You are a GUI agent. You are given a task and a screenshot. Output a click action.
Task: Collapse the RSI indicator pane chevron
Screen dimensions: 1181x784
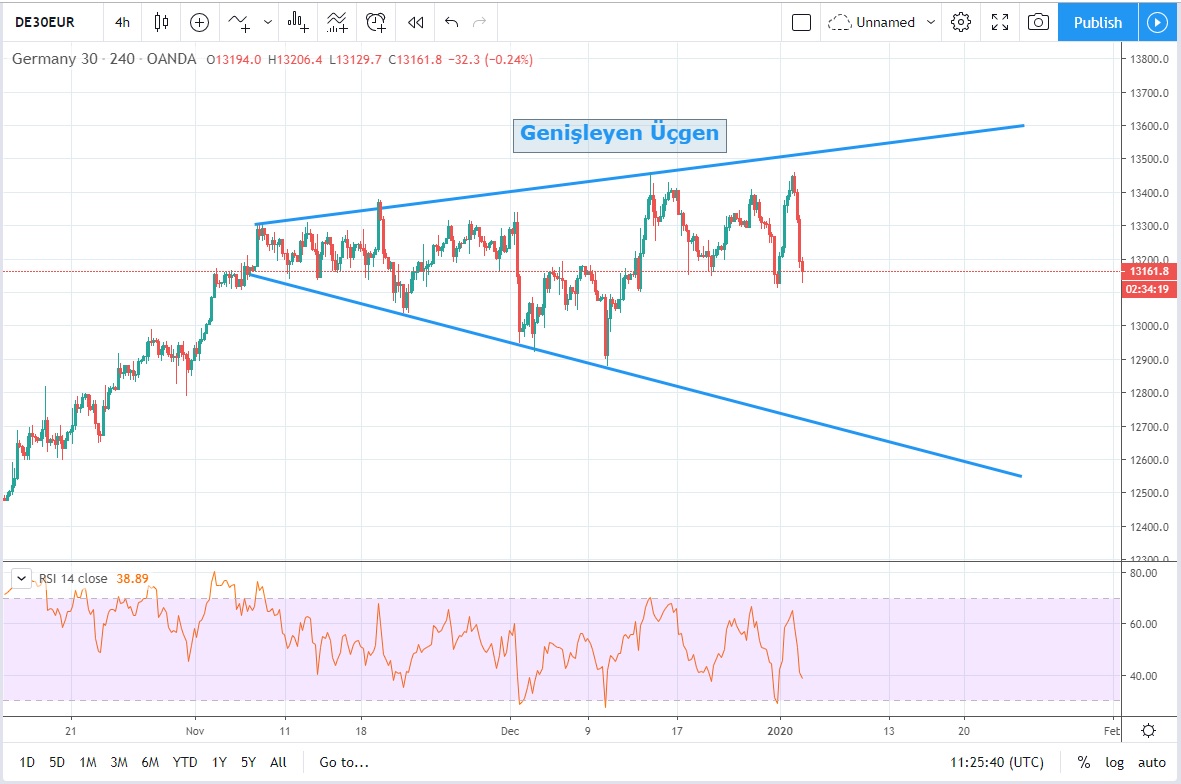(21, 578)
